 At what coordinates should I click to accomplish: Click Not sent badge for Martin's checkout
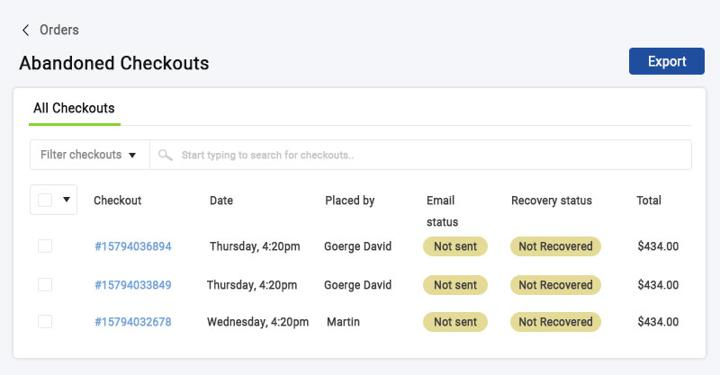point(455,322)
